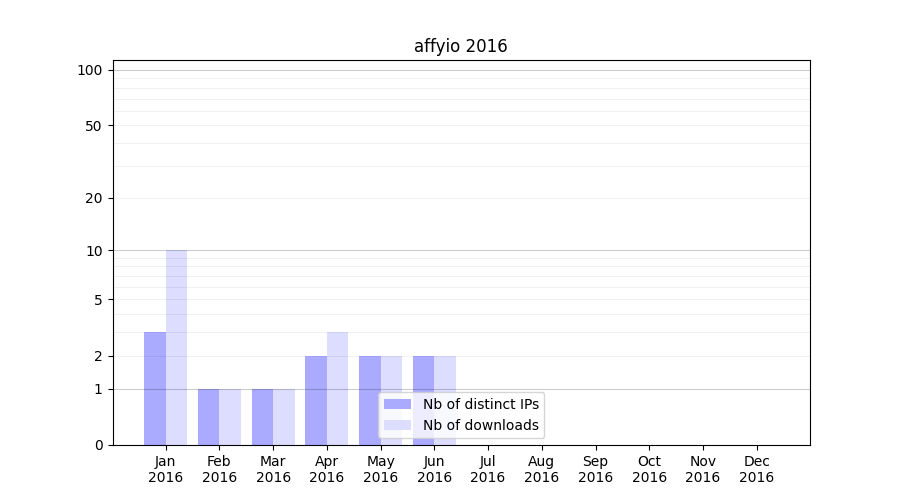Screen dimensions: 900x500
Task: Select the February distinct IPs bar
Action: coord(208,417)
